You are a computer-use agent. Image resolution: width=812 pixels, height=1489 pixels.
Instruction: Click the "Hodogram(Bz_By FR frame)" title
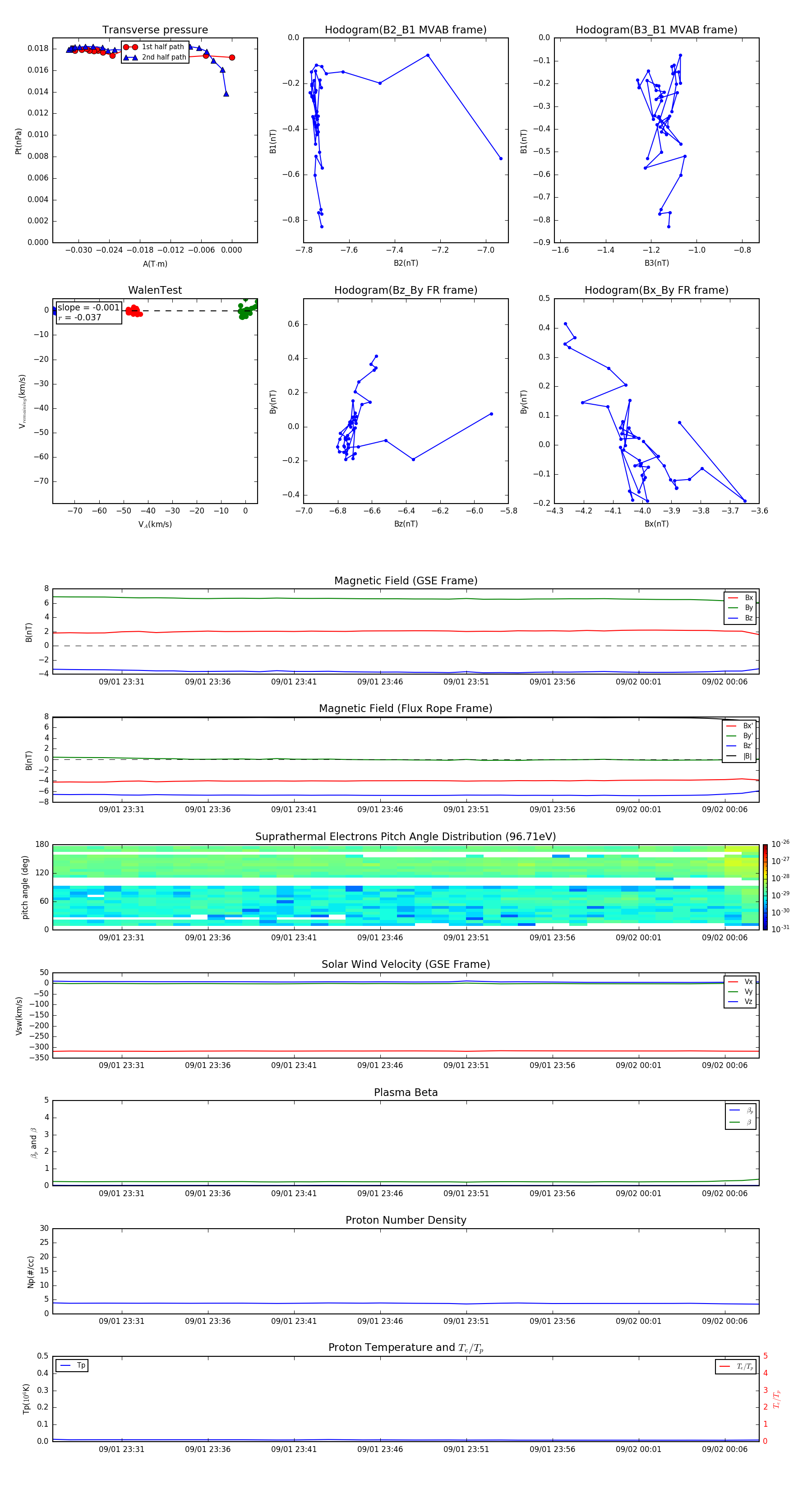pos(406,290)
